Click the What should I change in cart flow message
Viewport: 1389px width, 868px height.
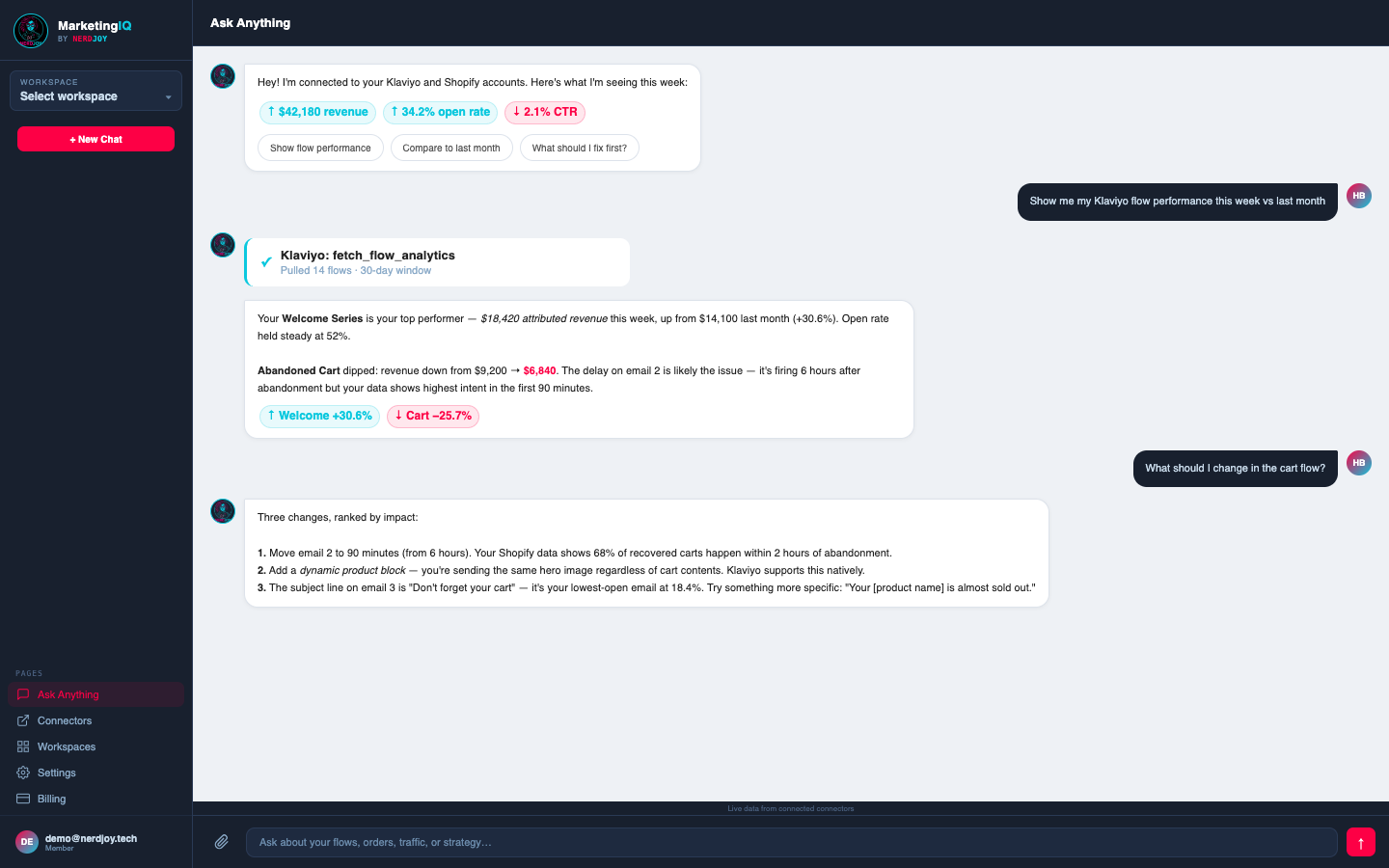[1236, 469]
